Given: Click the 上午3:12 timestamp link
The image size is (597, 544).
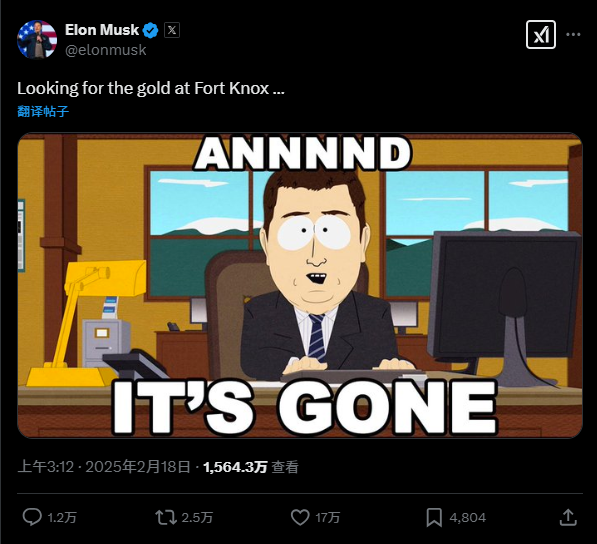Looking at the screenshot, I should [x=46, y=467].
